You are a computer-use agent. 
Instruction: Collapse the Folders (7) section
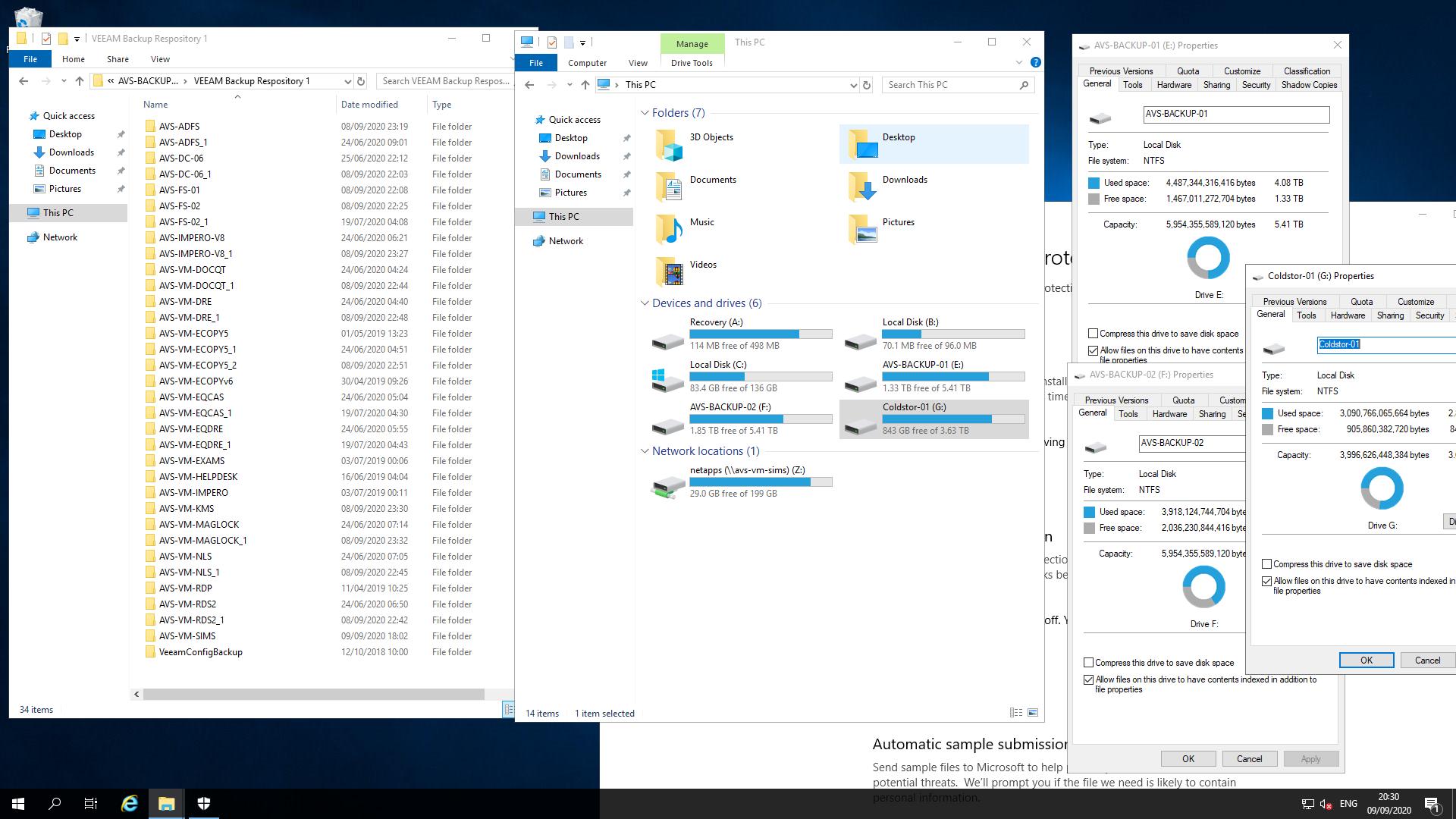645,113
